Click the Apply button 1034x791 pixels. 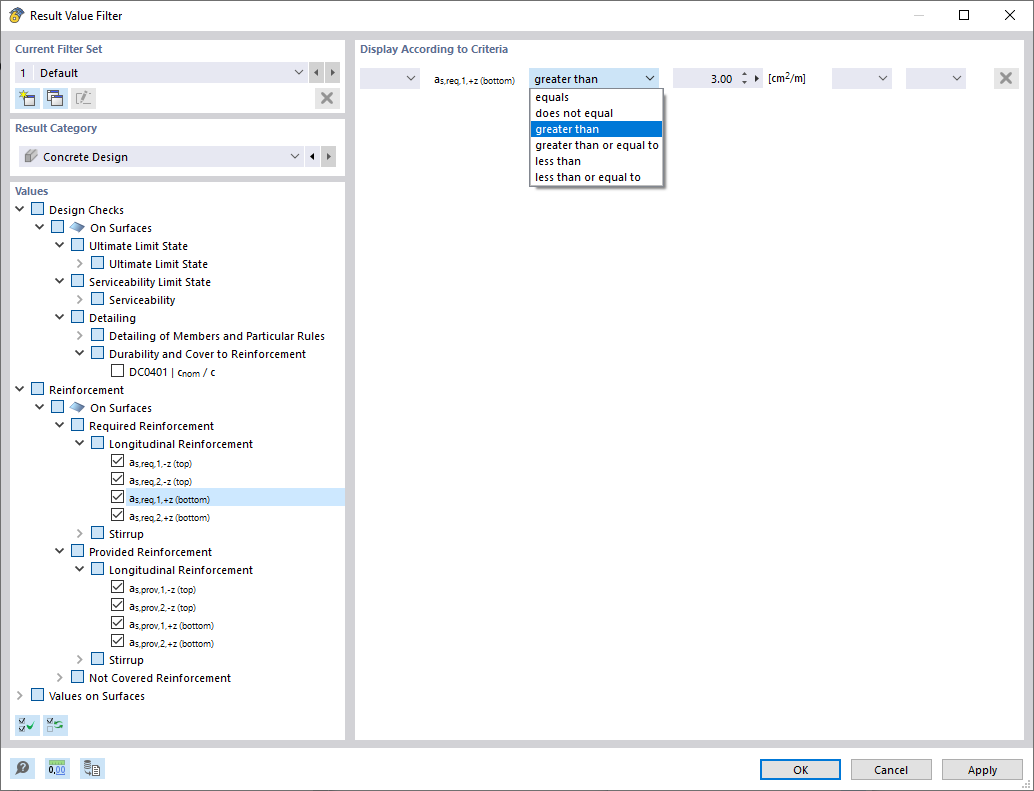[x=982, y=769]
